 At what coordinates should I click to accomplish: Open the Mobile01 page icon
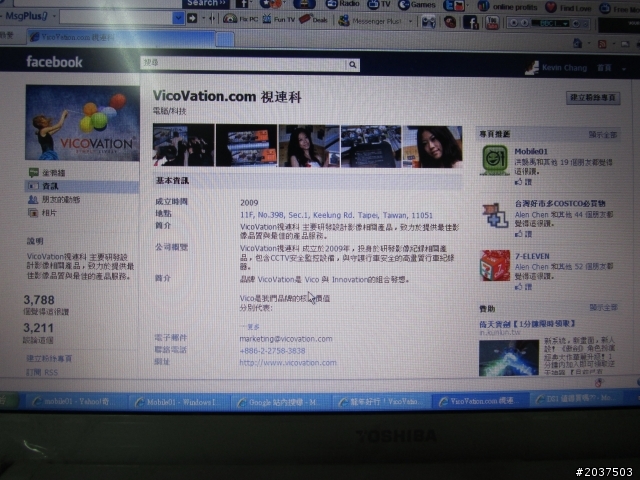point(495,160)
